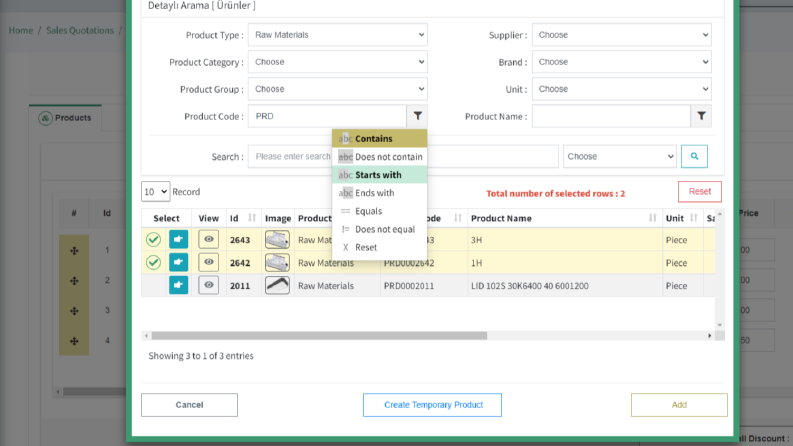Image resolution: width=793 pixels, height=446 pixels.
Task: Sort by Product Code column arrows
Action: [458, 218]
